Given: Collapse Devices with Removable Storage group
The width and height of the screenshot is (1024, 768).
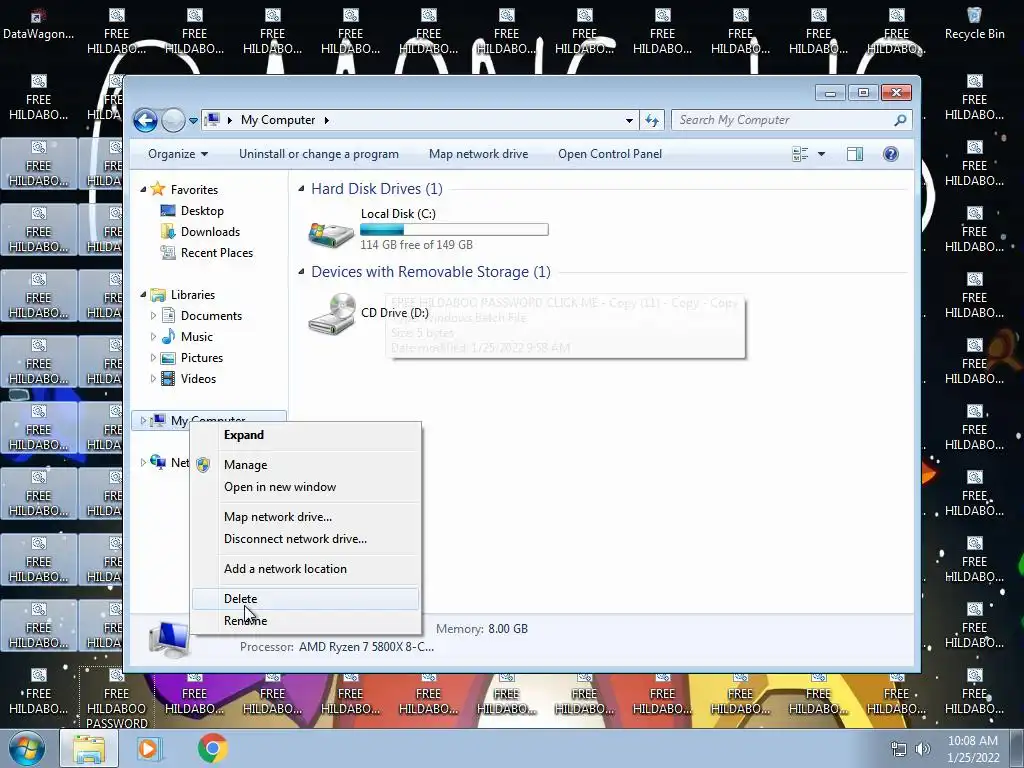Looking at the screenshot, I should point(301,272).
